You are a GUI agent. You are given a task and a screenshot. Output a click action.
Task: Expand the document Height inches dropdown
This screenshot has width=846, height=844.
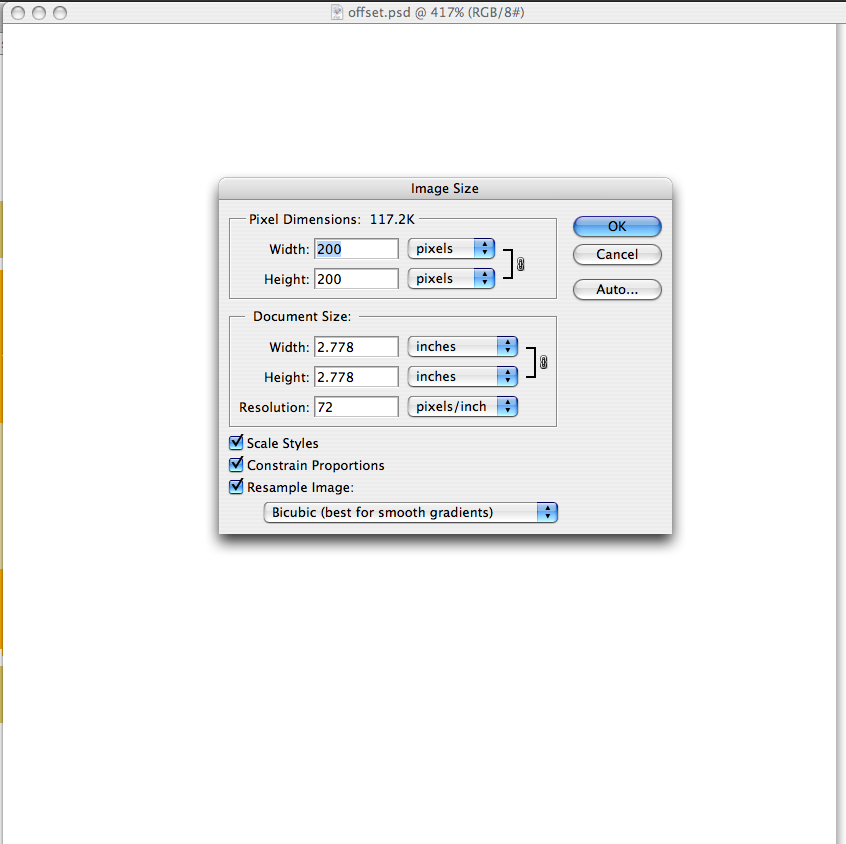click(x=462, y=377)
